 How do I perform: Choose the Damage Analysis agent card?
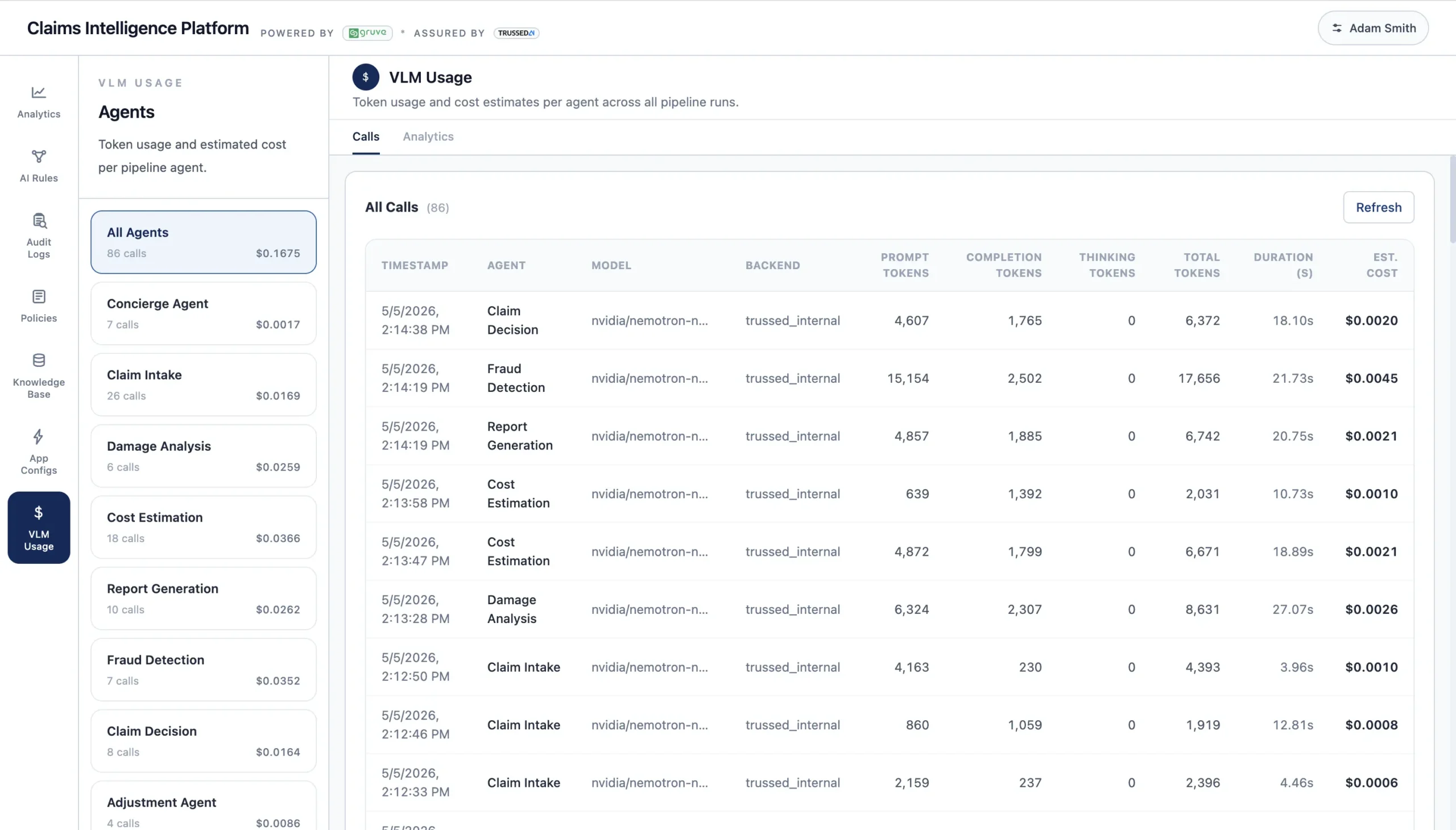point(204,456)
